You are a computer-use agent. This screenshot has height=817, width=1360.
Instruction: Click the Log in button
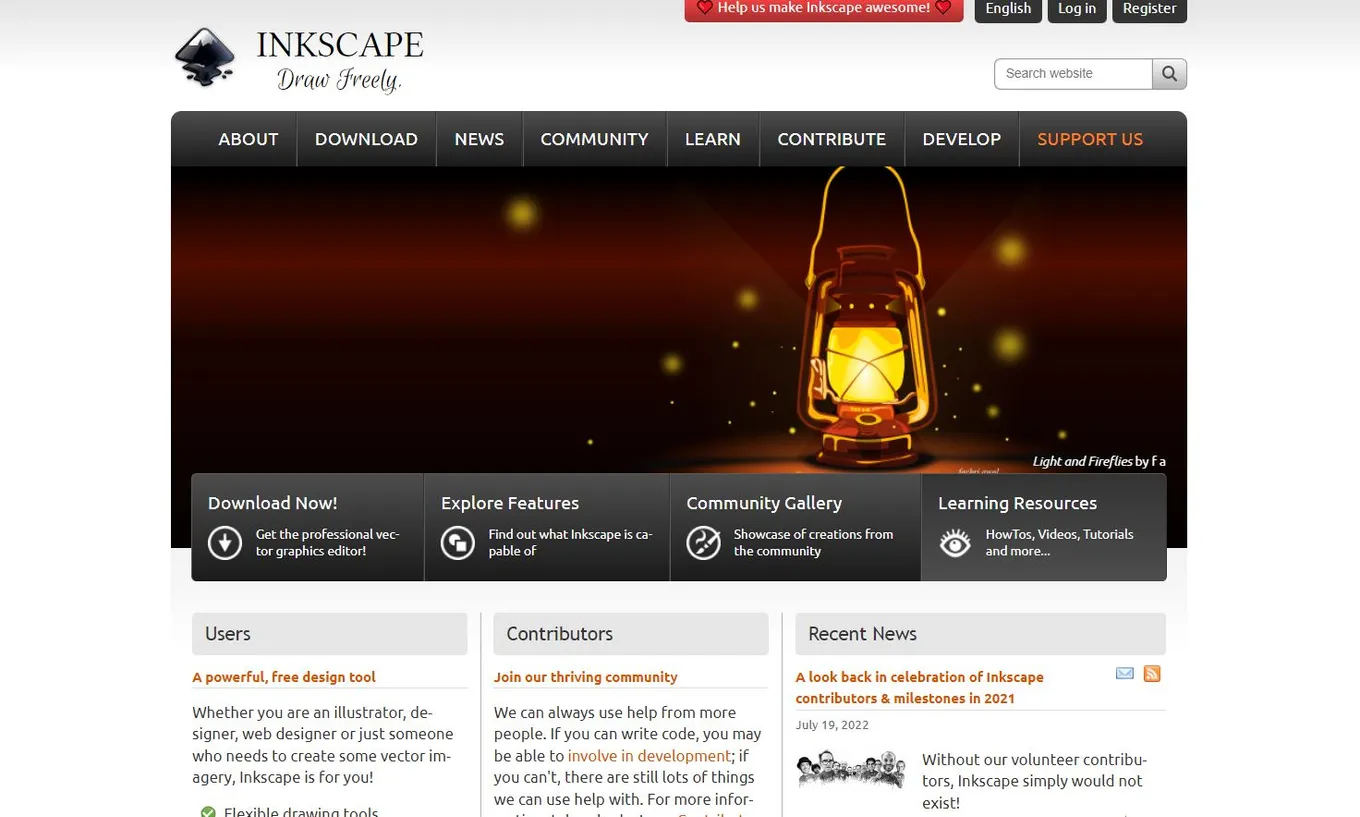point(1077,8)
